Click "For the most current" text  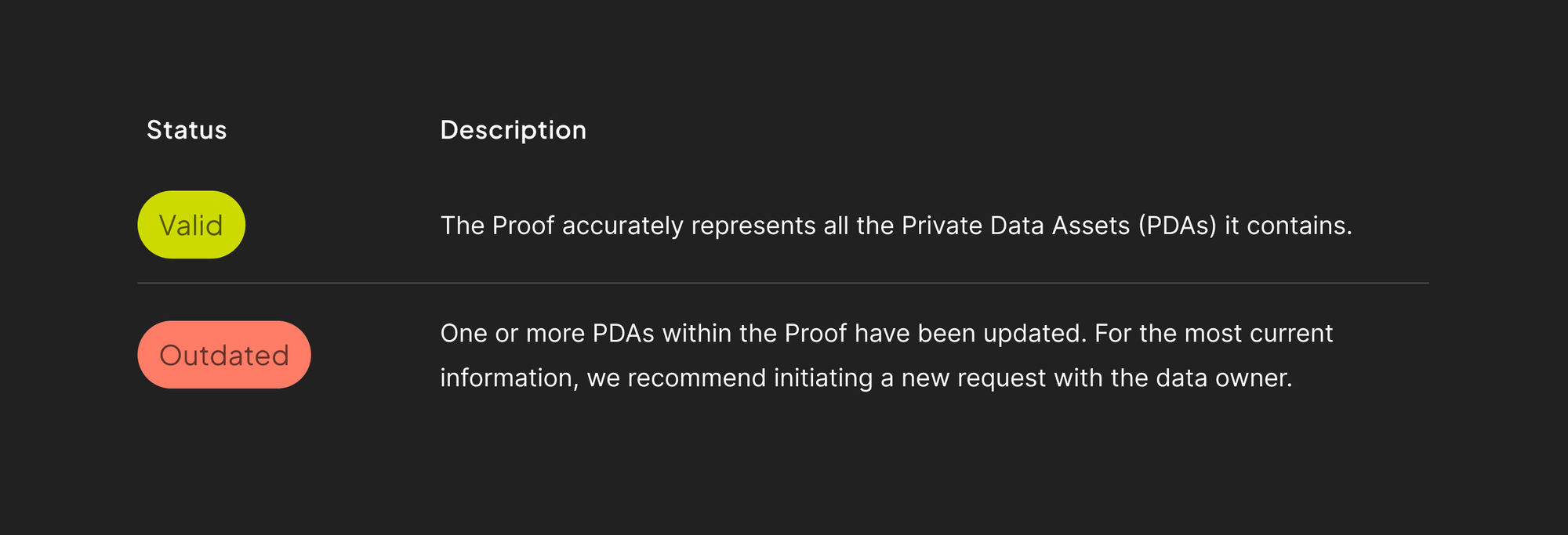coord(1214,334)
